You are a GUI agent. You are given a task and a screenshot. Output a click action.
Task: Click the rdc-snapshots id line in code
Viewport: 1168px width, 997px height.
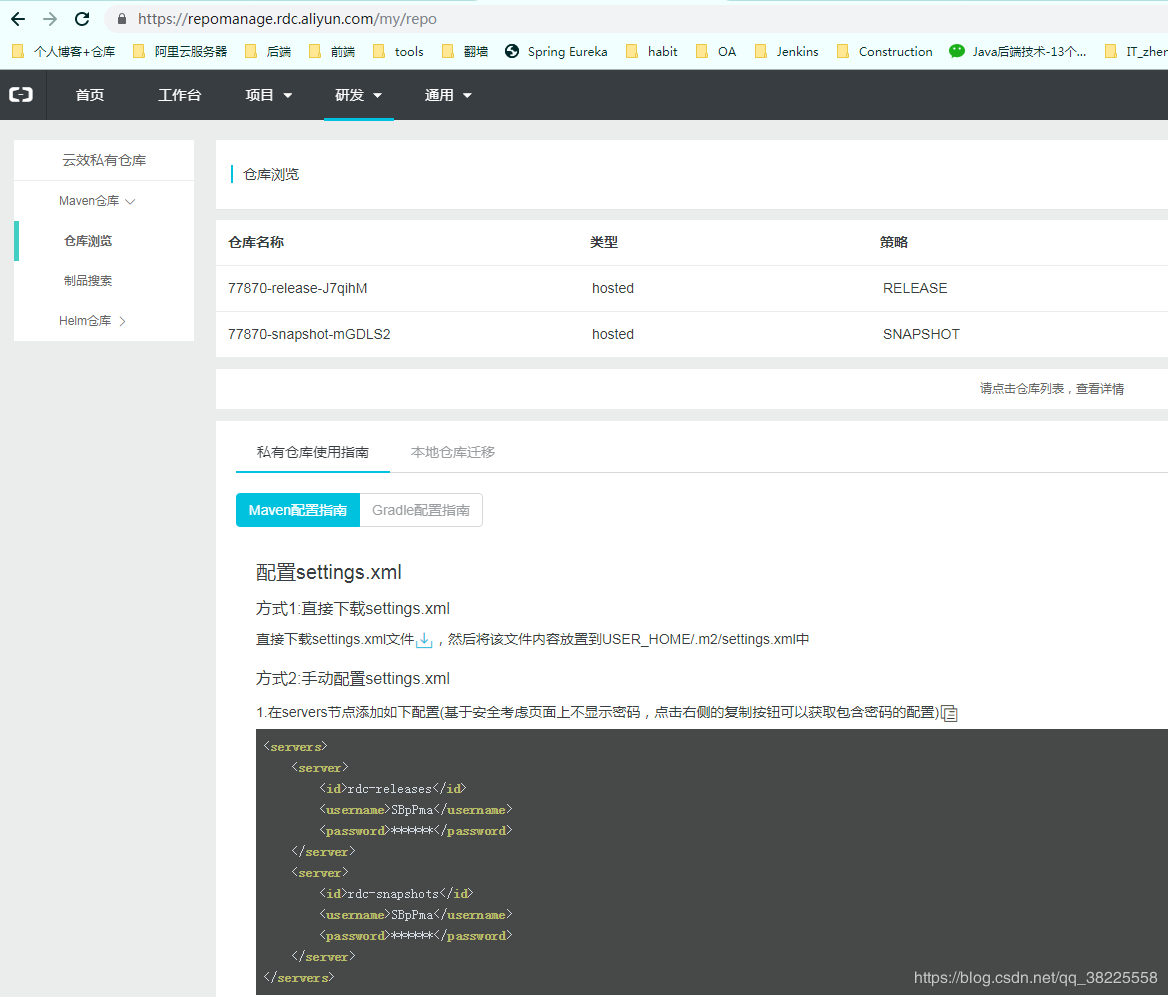(396, 894)
